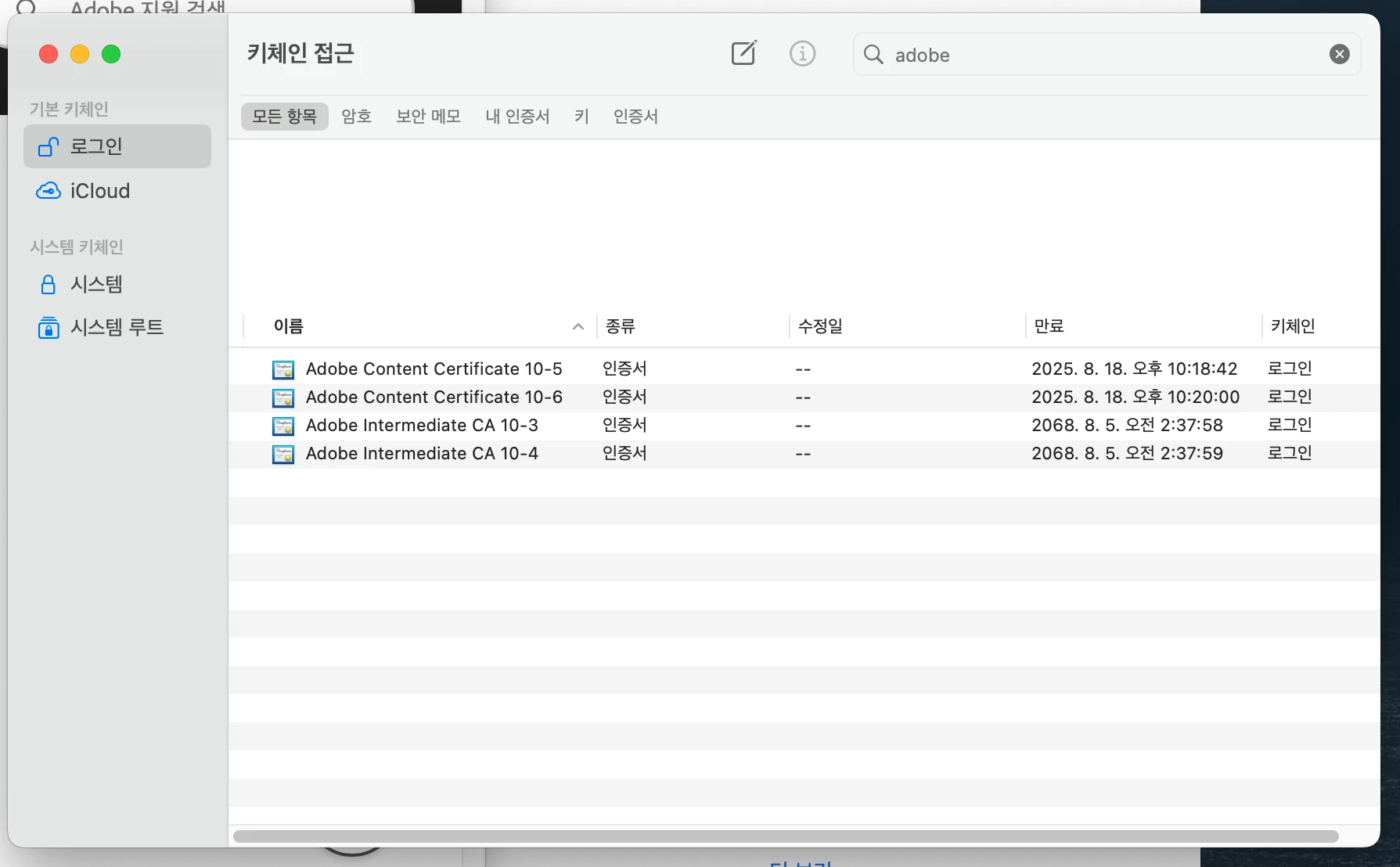Select the iCloud keychain in sidebar
This screenshot has width=1400, height=867.
tap(117, 191)
